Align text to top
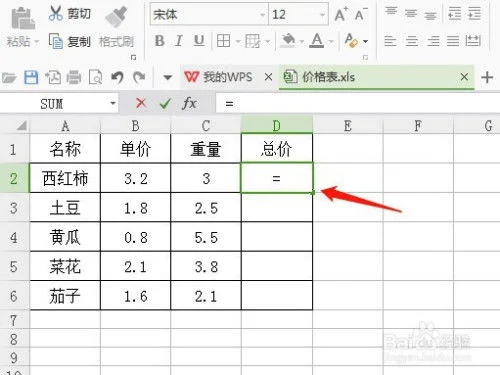500x375 pixels. coord(391,11)
